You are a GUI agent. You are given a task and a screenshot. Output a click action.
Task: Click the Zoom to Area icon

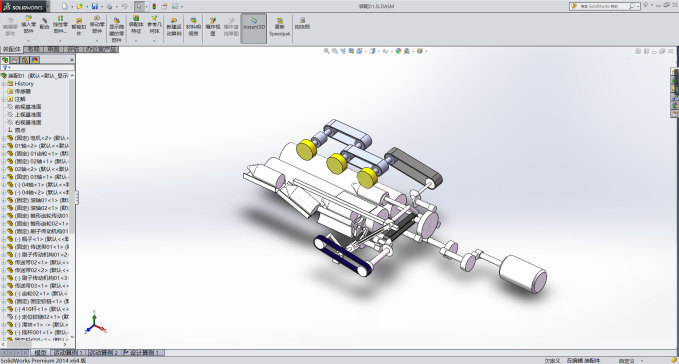[x=335, y=51]
